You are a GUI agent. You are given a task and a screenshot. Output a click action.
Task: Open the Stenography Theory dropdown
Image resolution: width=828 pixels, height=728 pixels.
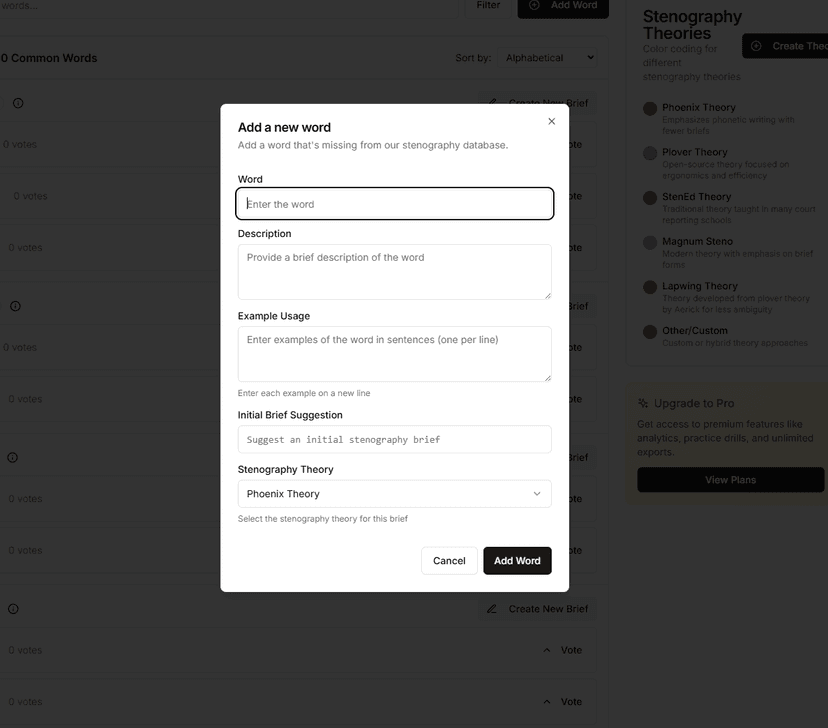[394, 494]
